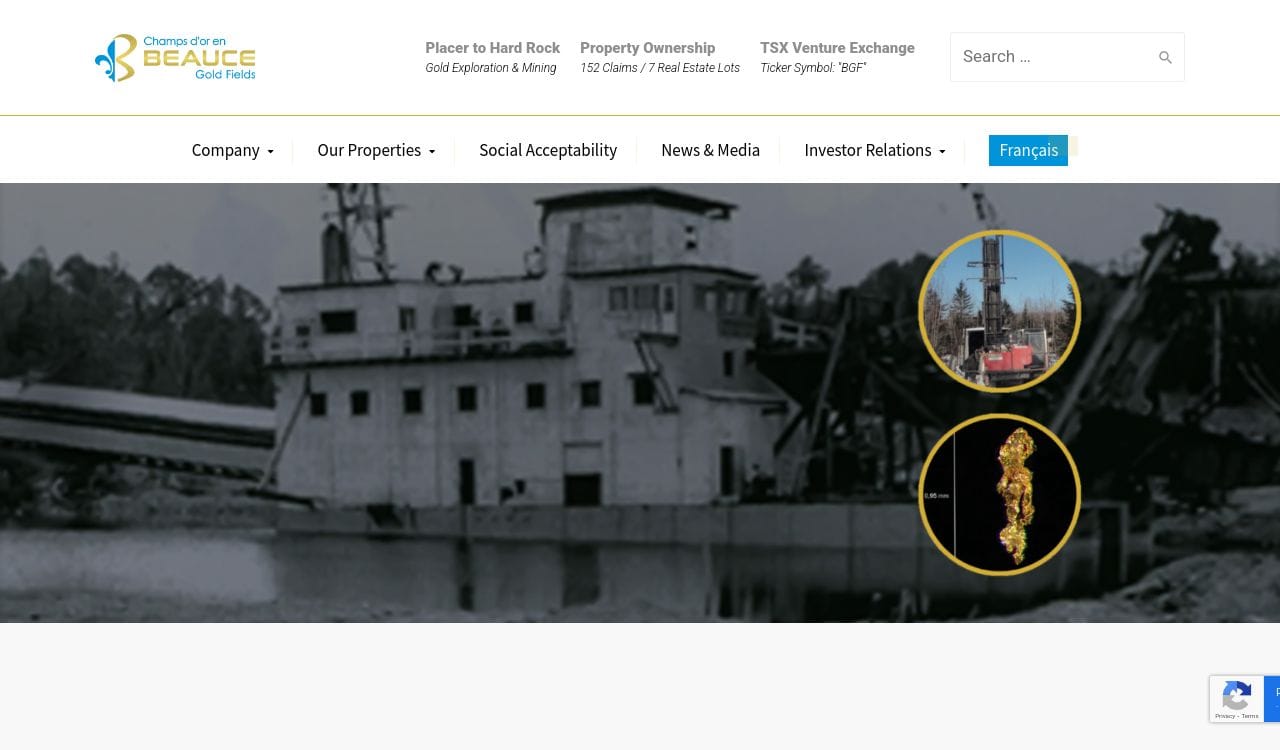
Task: Click the Placer to Hard Rock heading
Action: point(492,48)
